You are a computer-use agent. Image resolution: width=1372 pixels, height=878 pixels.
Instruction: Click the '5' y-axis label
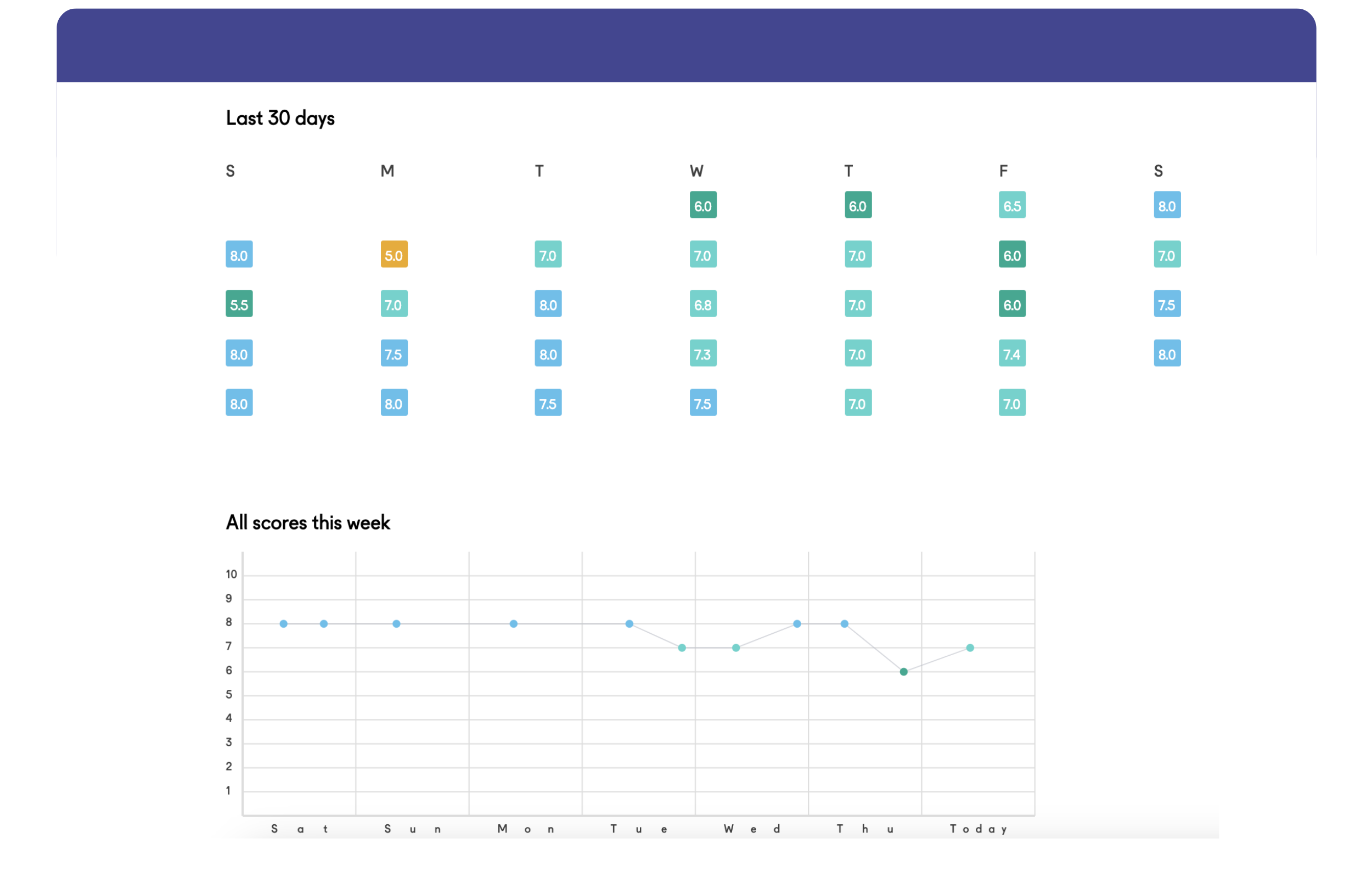[228, 694]
